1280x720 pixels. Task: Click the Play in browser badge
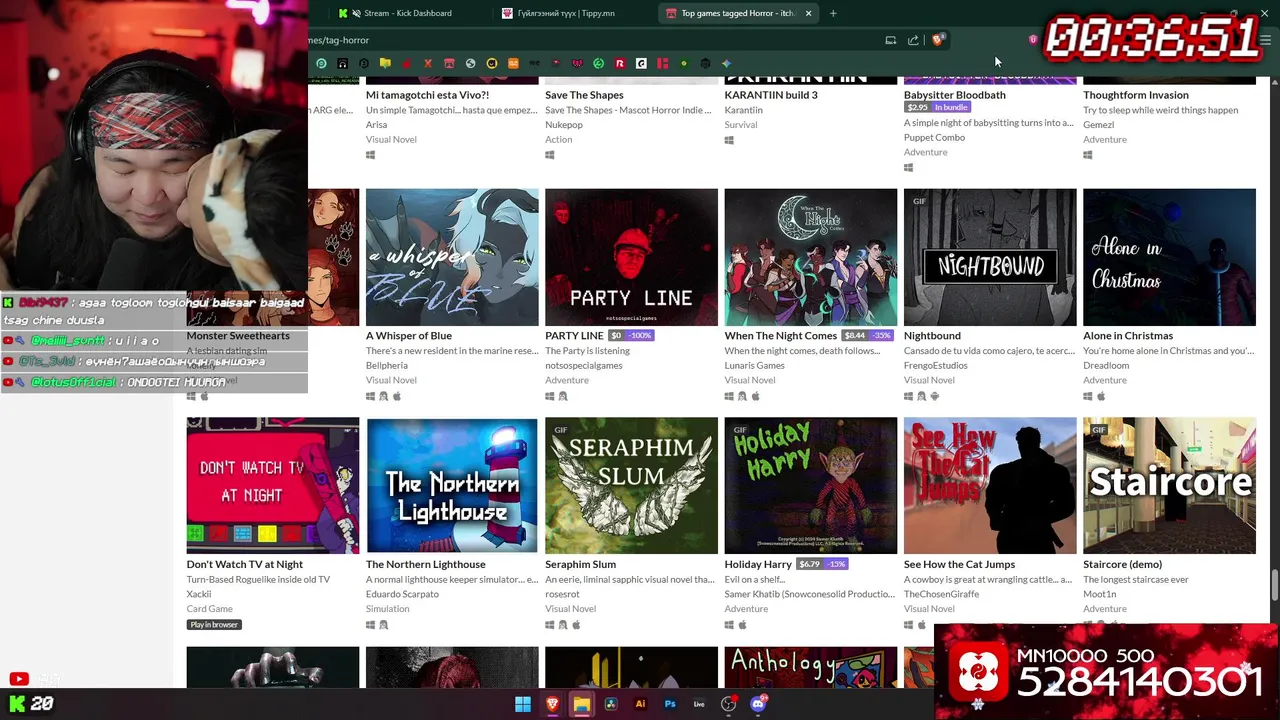tap(214, 625)
